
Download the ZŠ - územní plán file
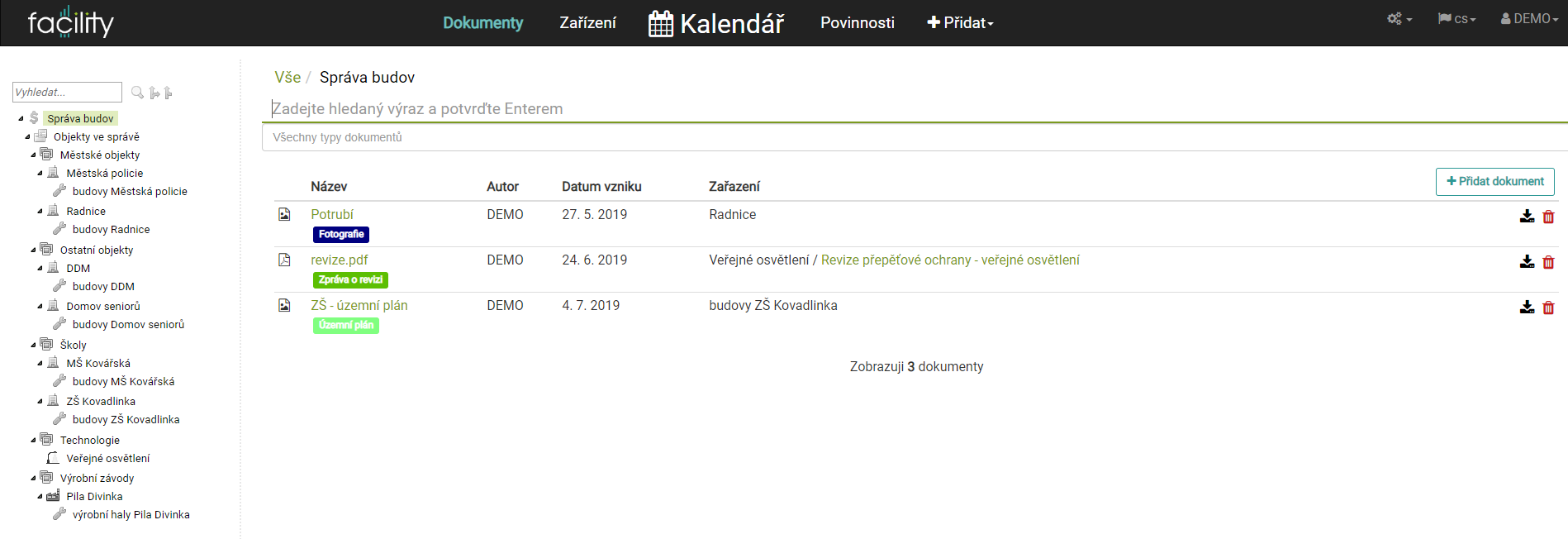click(1527, 308)
